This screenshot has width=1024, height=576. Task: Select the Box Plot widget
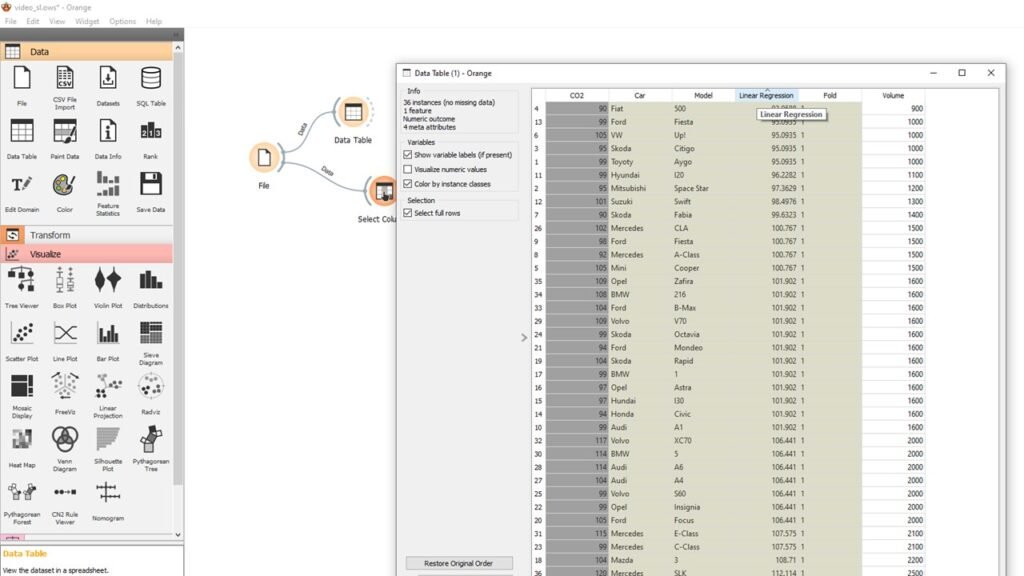click(65, 287)
